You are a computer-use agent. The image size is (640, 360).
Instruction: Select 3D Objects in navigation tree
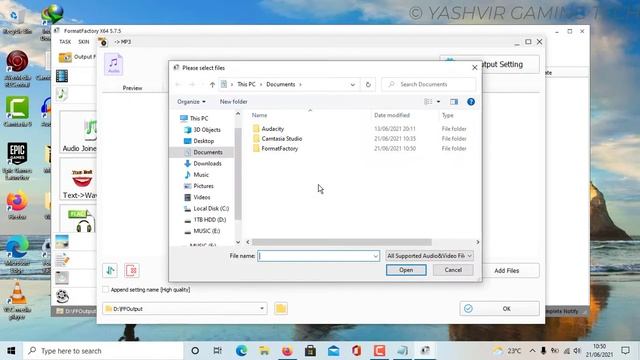click(207, 130)
